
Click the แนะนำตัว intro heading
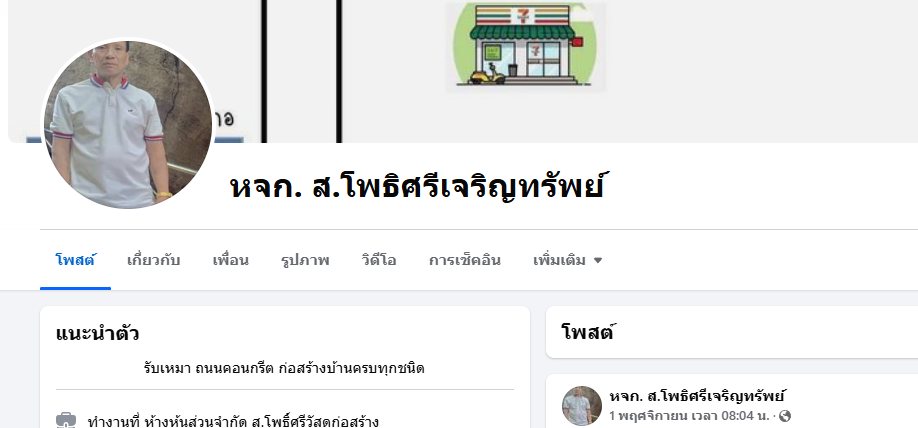(x=97, y=334)
